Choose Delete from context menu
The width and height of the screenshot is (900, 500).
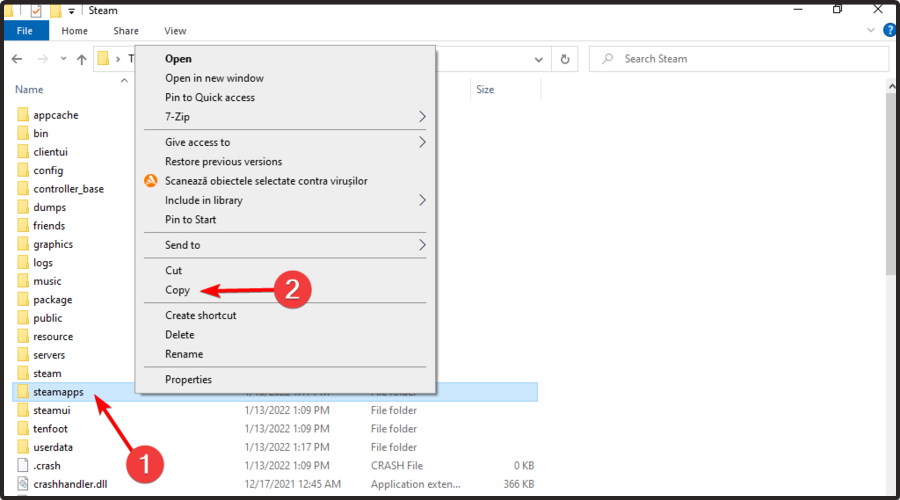(285, 335)
